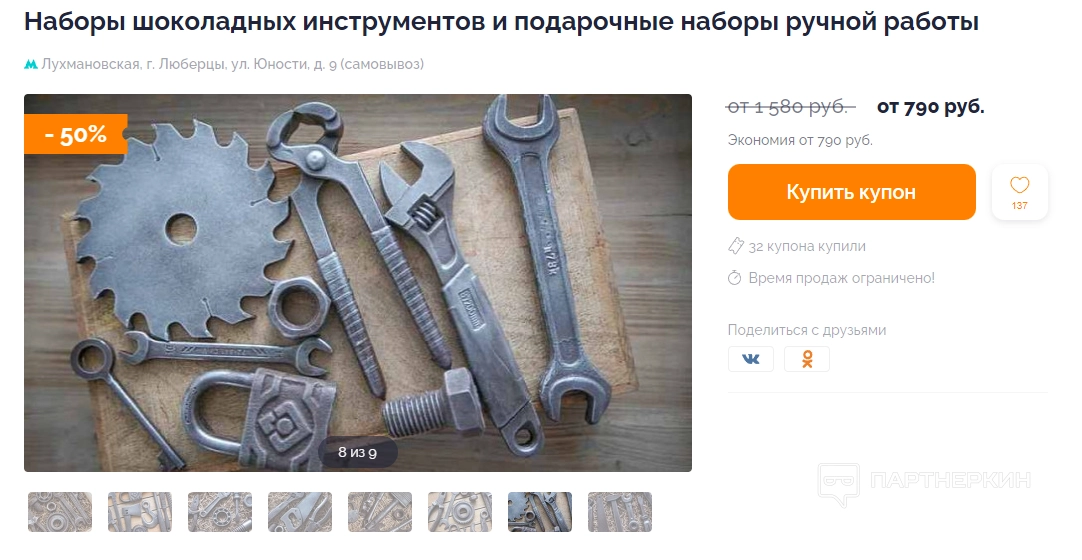Select the sixth gallery thumbnail
Screen dimensions: 1082x560
pyautogui.click(x=460, y=512)
